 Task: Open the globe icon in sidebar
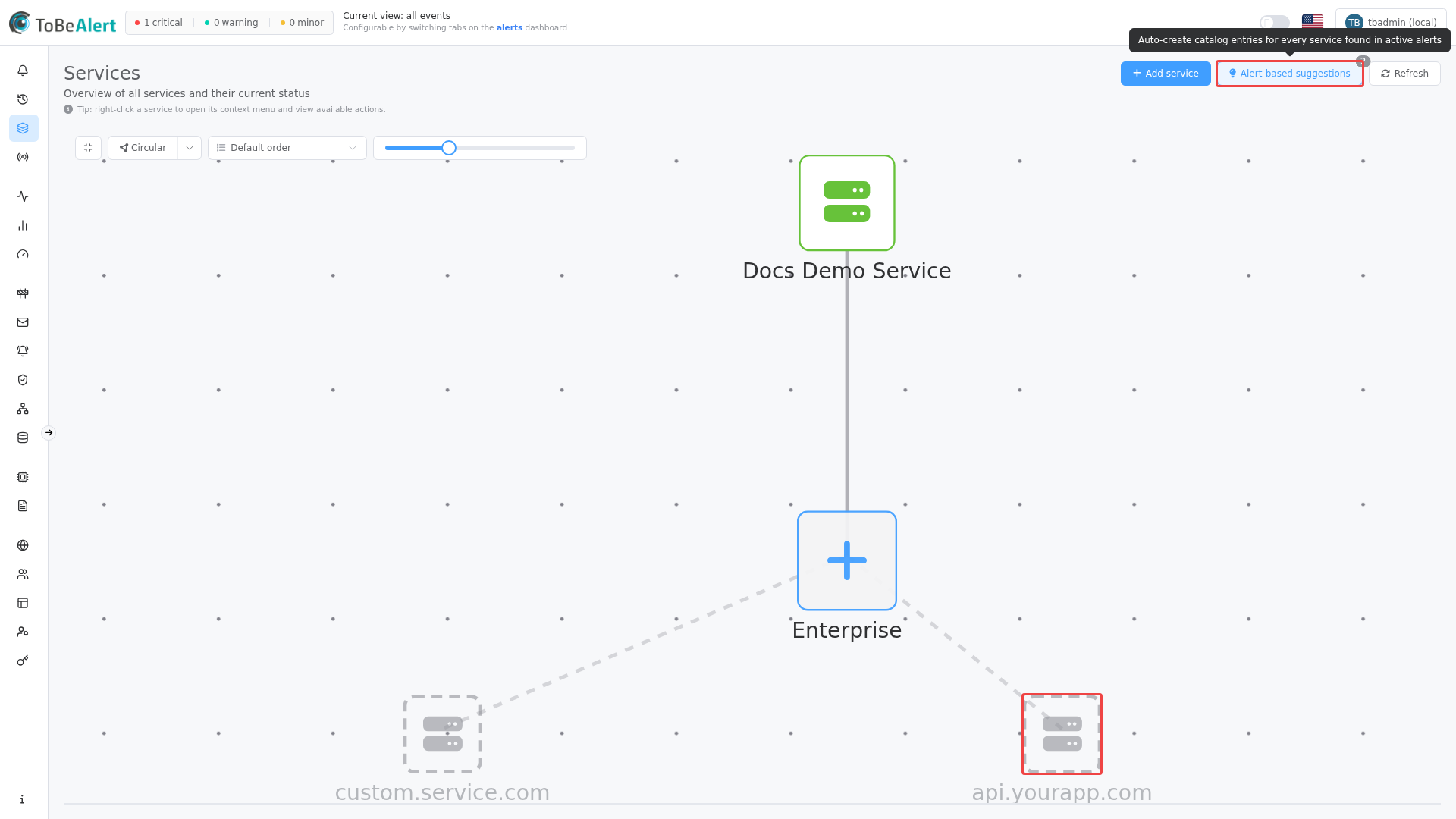(23, 545)
